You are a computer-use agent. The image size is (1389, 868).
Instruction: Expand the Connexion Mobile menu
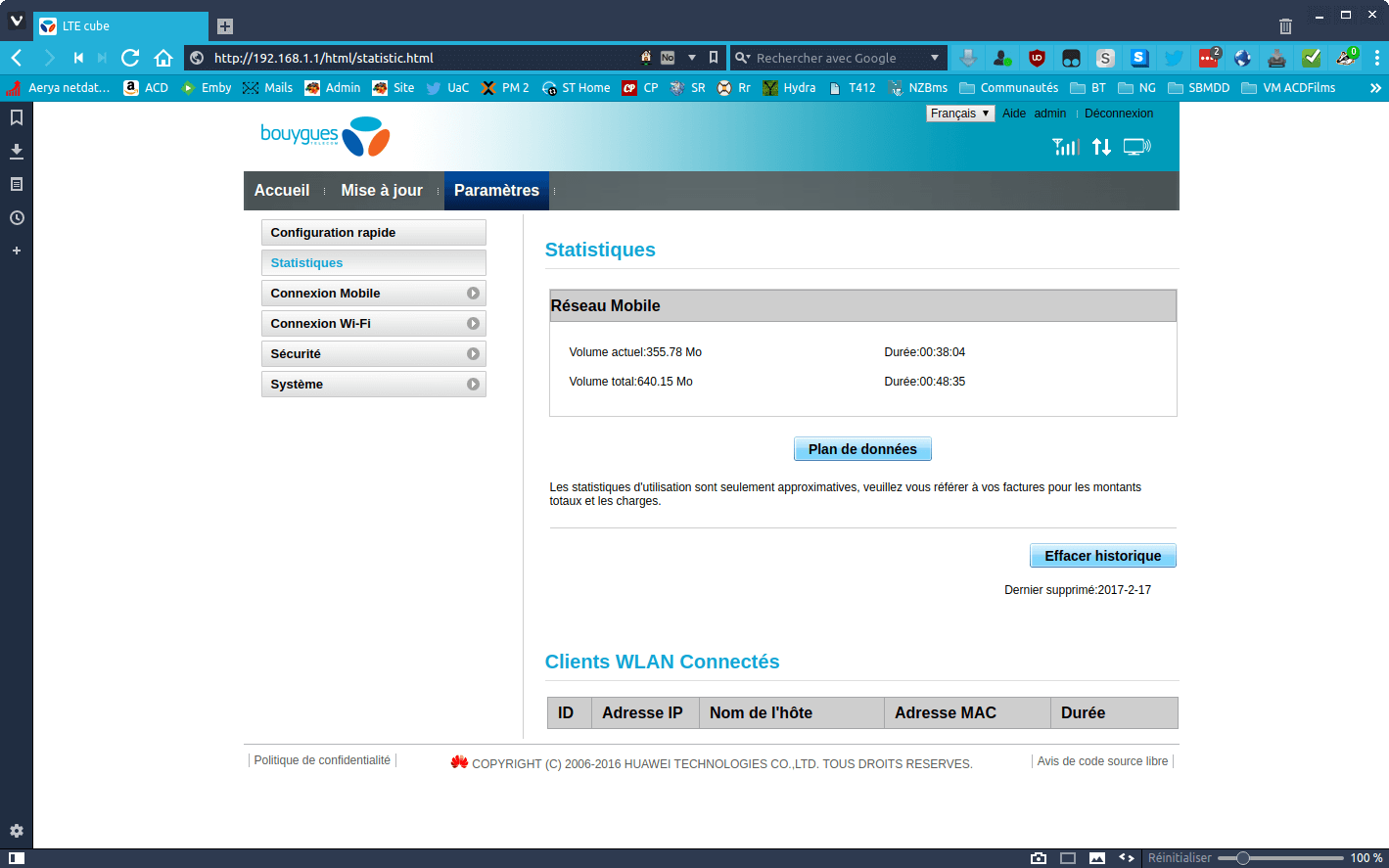(374, 294)
